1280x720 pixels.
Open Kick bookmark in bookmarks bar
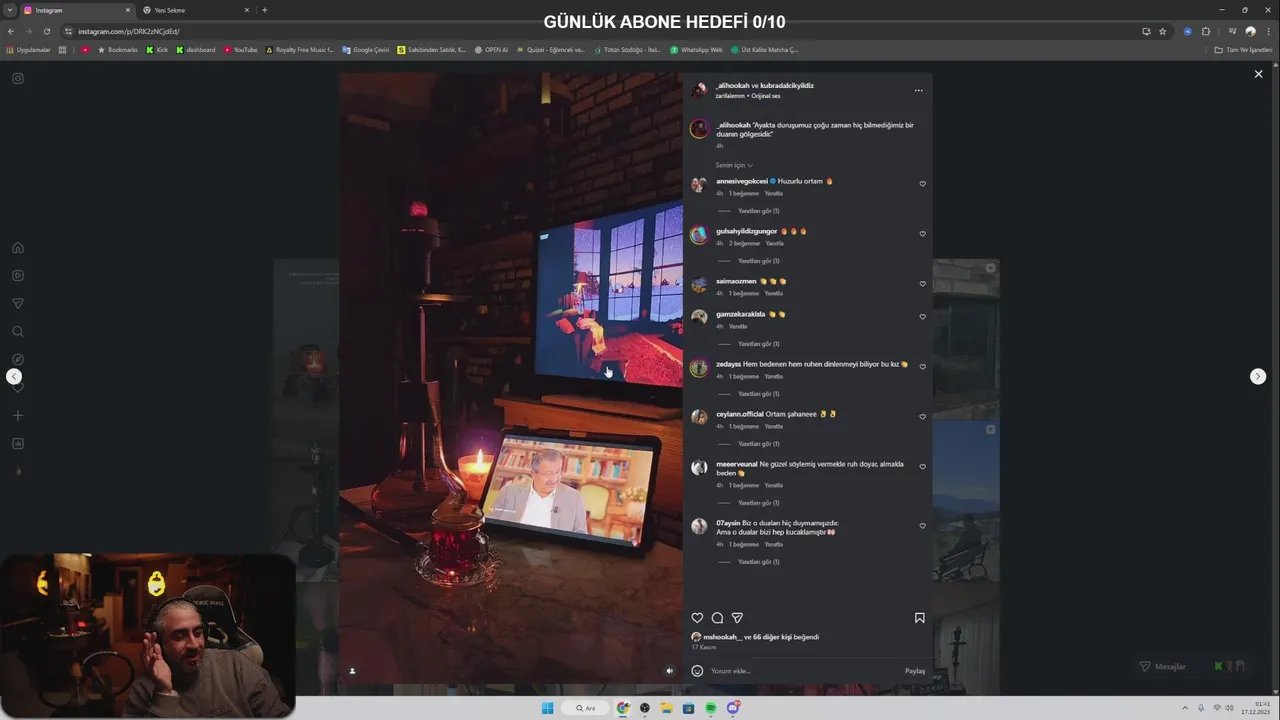[157, 49]
